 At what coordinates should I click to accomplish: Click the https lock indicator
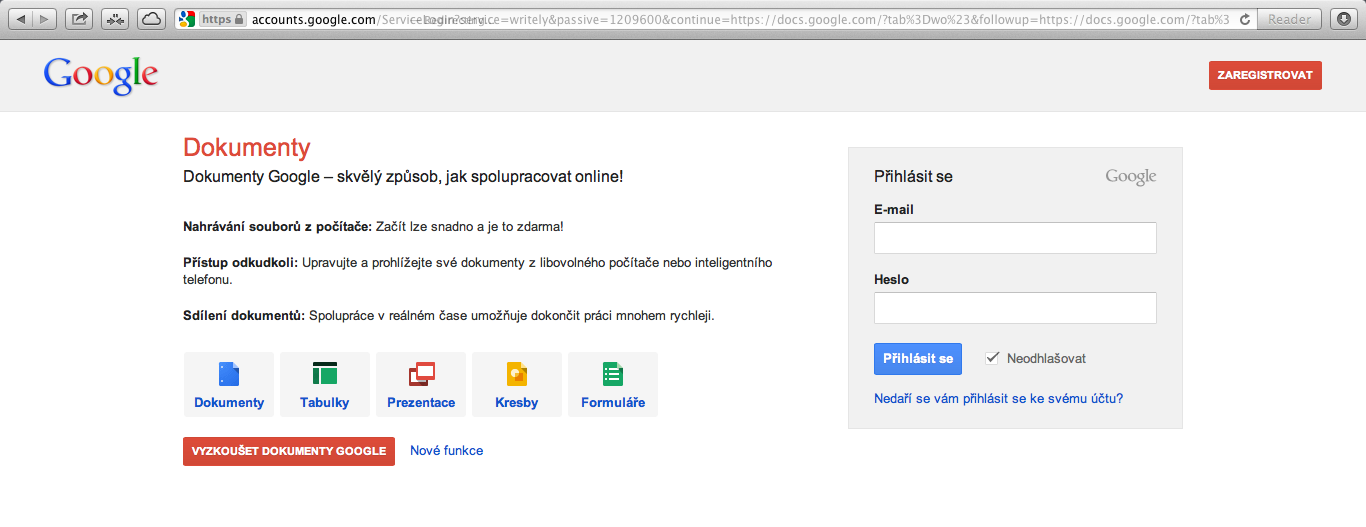pyautogui.click(x=222, y=19)
